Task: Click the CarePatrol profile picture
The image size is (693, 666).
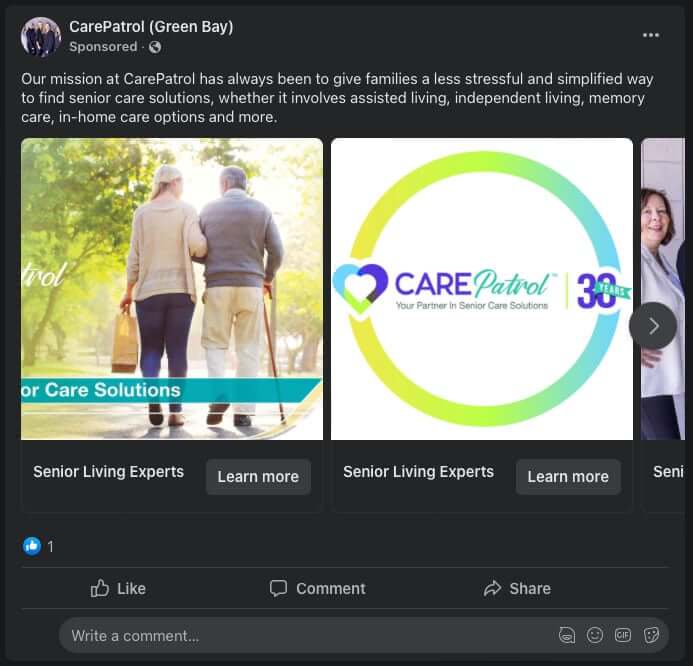Action: click(x=41, y=36)
